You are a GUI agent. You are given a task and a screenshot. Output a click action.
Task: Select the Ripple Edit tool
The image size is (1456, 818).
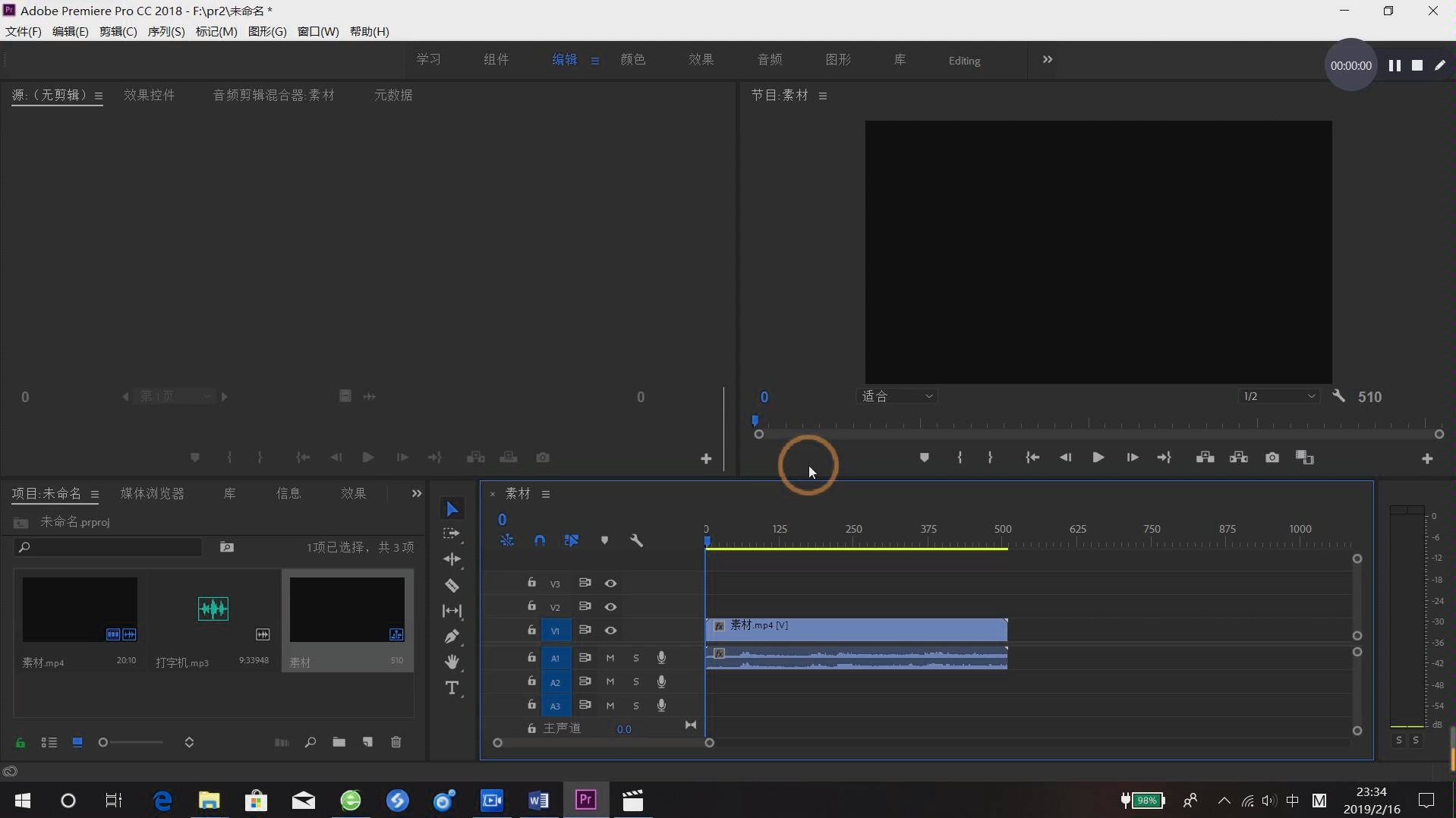pos(452,560)
